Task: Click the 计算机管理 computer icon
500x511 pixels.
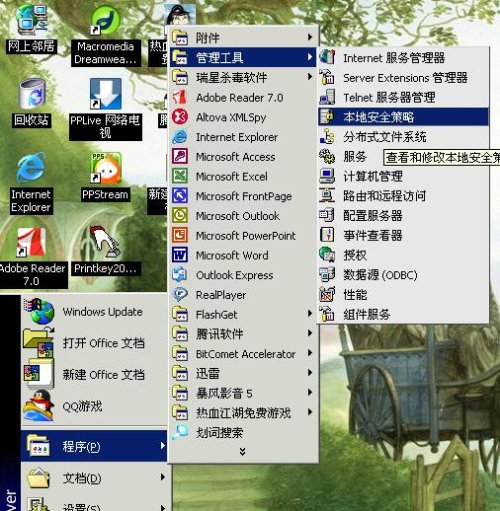Action: 327,176
